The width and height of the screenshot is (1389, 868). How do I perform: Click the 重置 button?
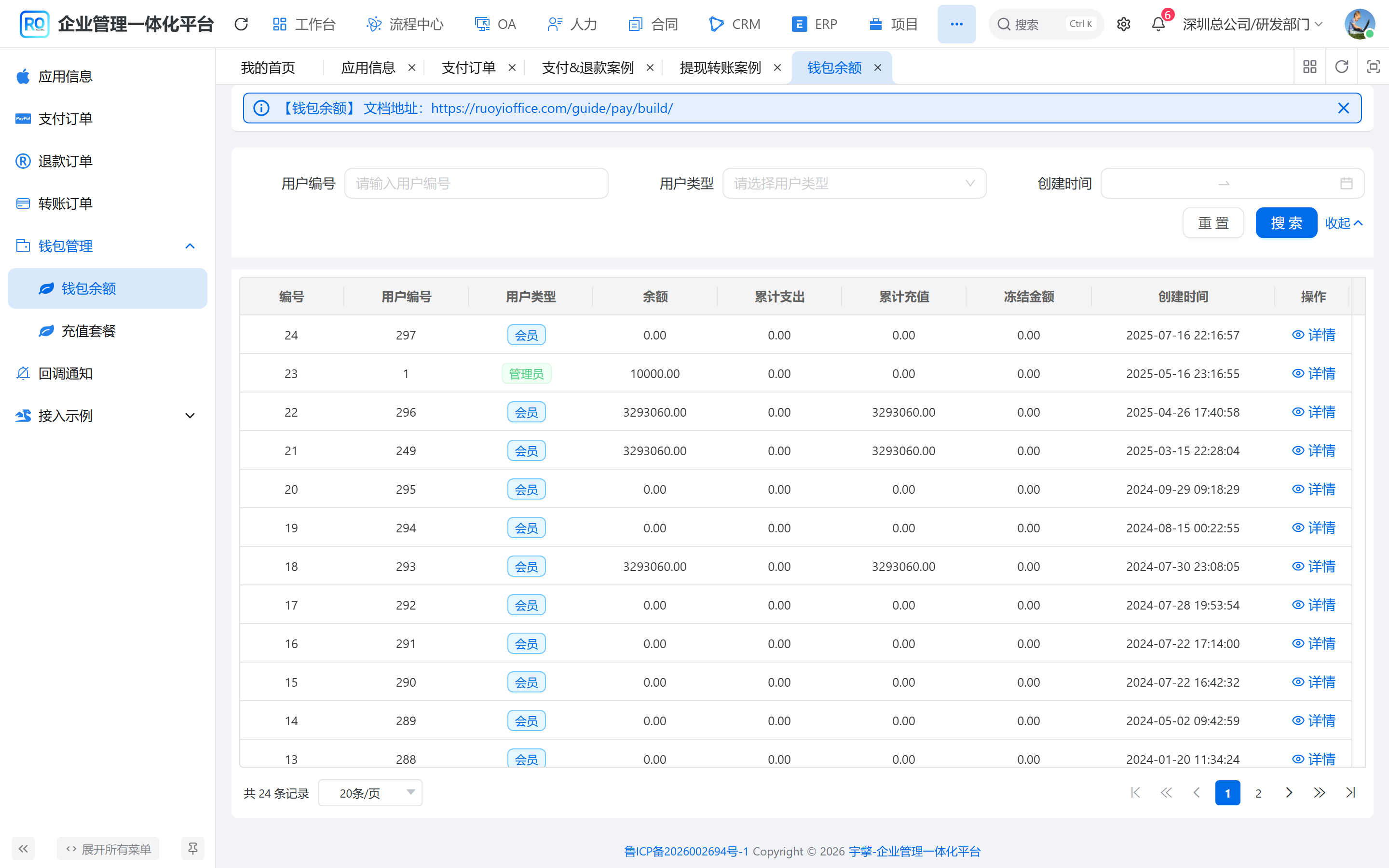1213,223
